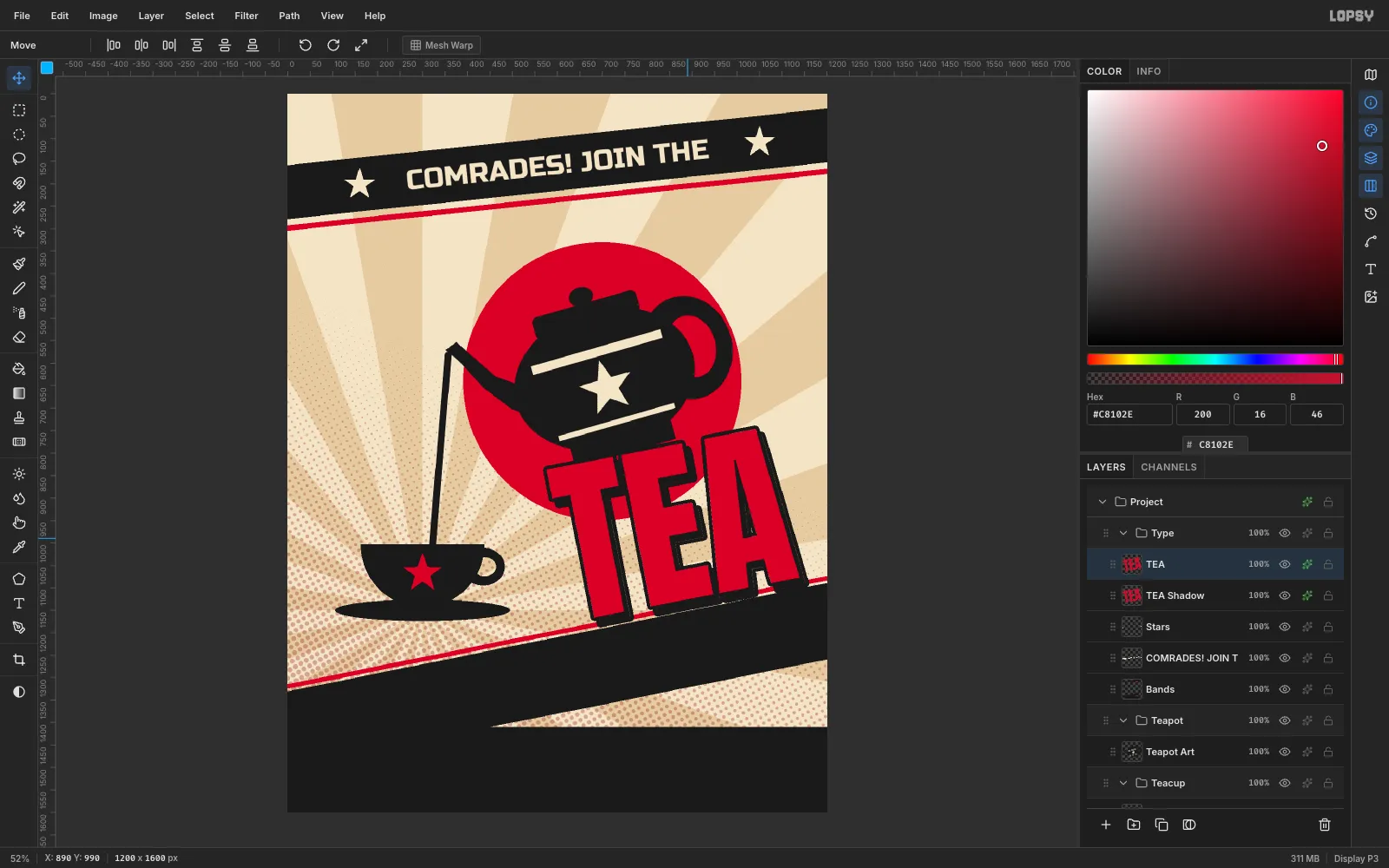Select the Magic Wand tool
The image size is (1389, 868).
click(x=19, y=207)
